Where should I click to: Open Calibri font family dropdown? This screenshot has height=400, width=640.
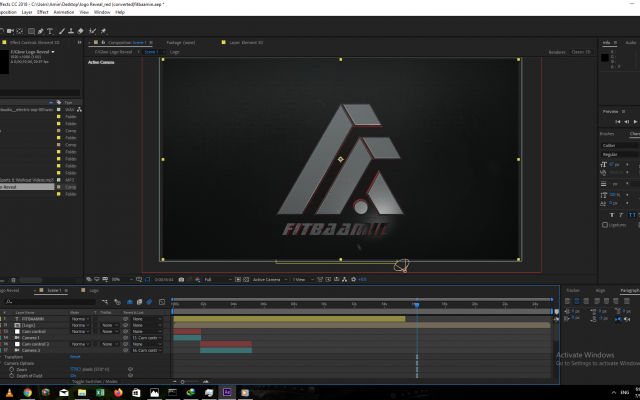[x=620, y=145]
